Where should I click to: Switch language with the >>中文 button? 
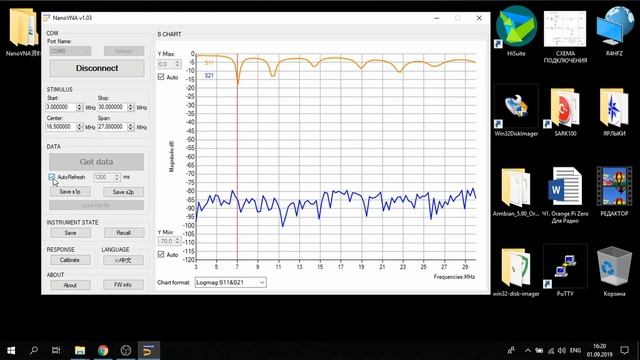click(x=123, y=260)
